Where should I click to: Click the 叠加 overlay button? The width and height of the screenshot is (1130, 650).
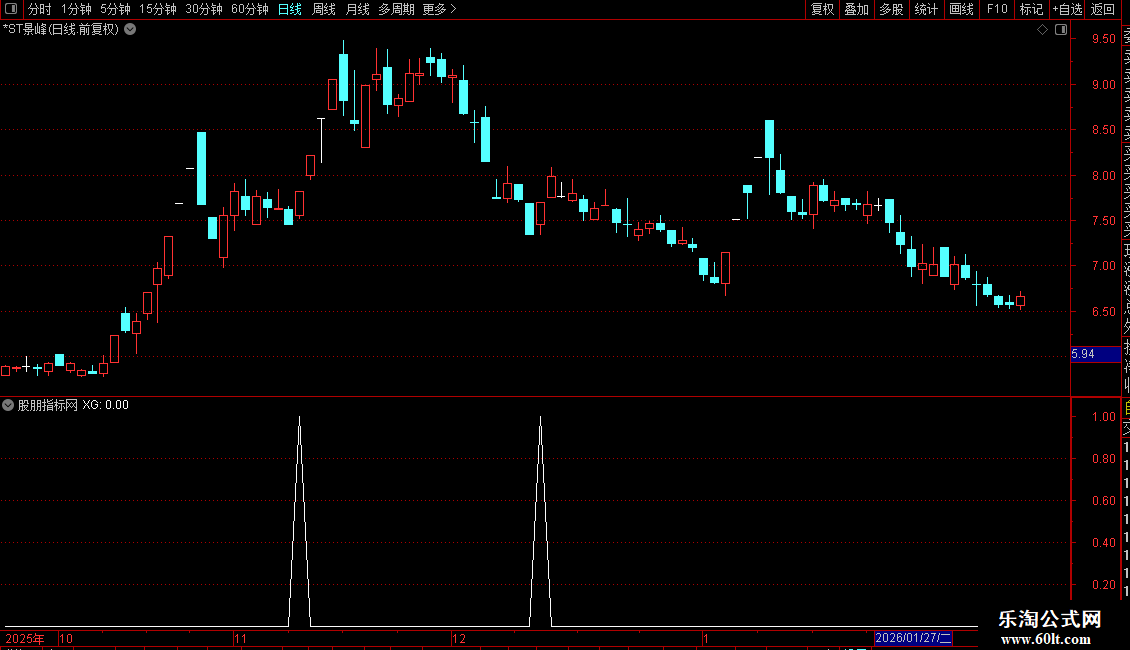[x=857, y=9]
